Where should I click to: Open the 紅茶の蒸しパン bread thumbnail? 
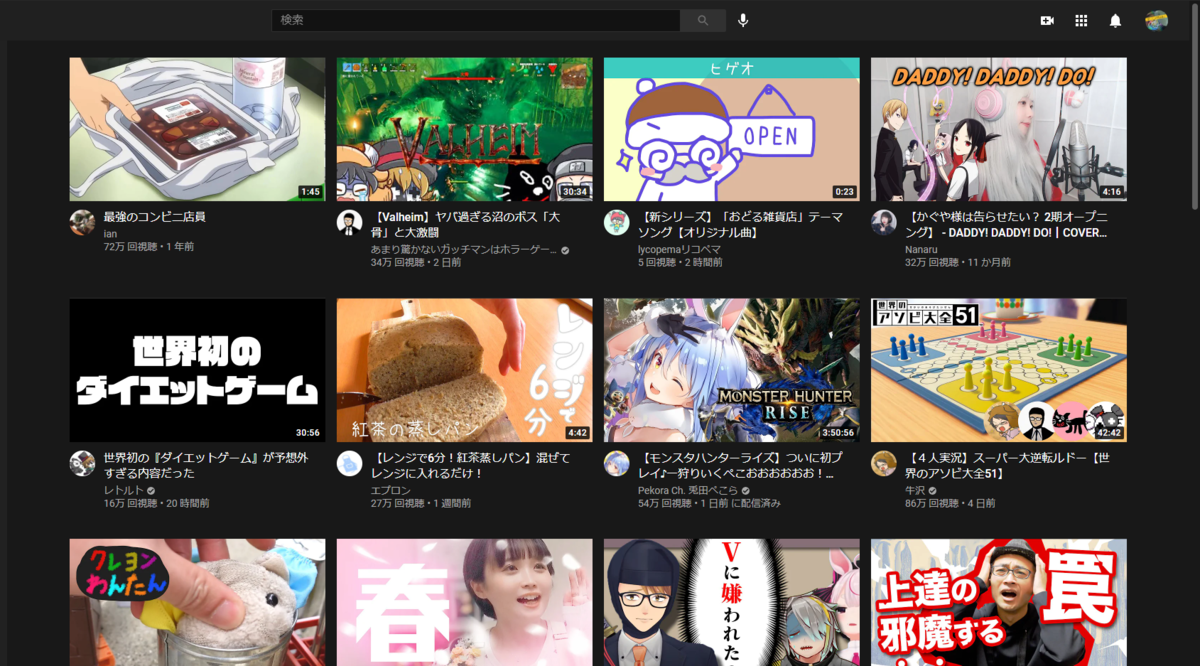(x=464, y=370)
